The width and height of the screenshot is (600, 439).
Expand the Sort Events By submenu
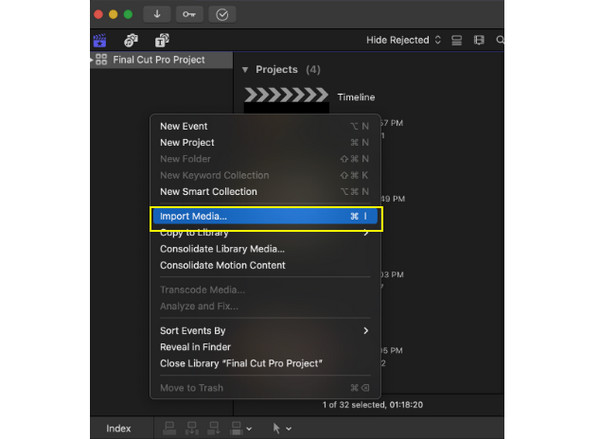click(x=264, y=331)
